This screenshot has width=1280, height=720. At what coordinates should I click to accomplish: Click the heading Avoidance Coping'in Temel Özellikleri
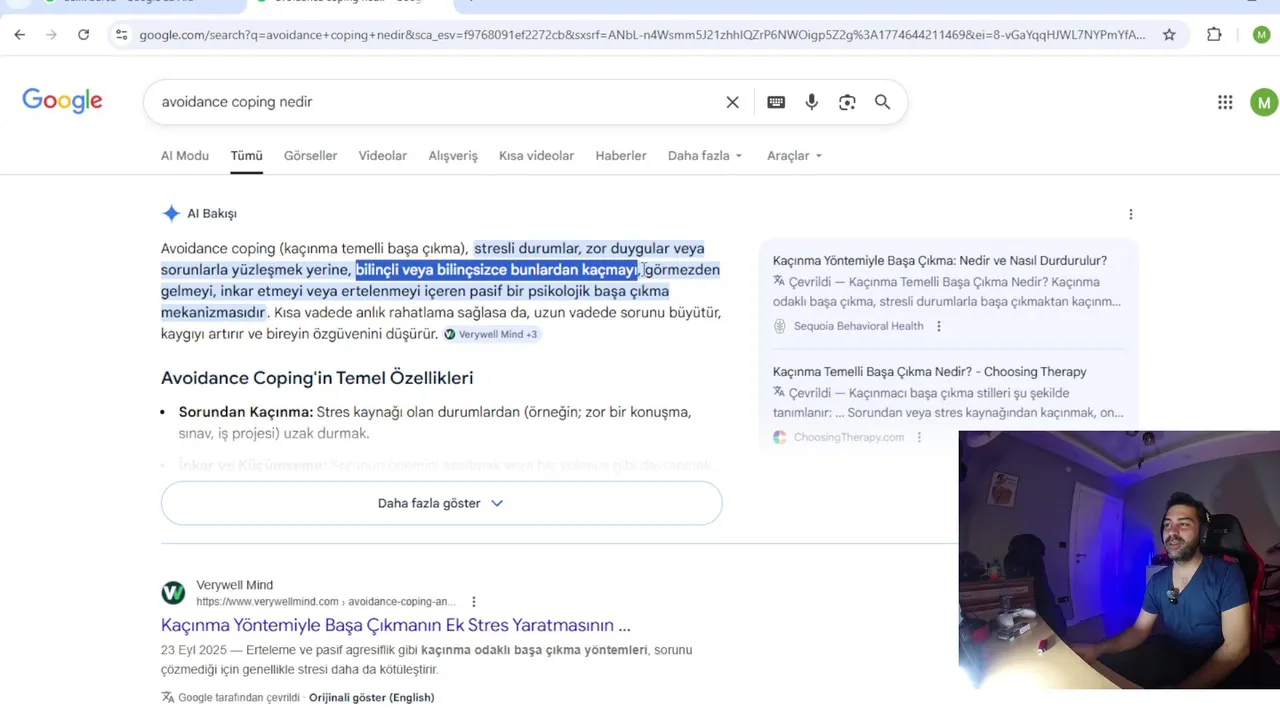click(x=317, y=378)
